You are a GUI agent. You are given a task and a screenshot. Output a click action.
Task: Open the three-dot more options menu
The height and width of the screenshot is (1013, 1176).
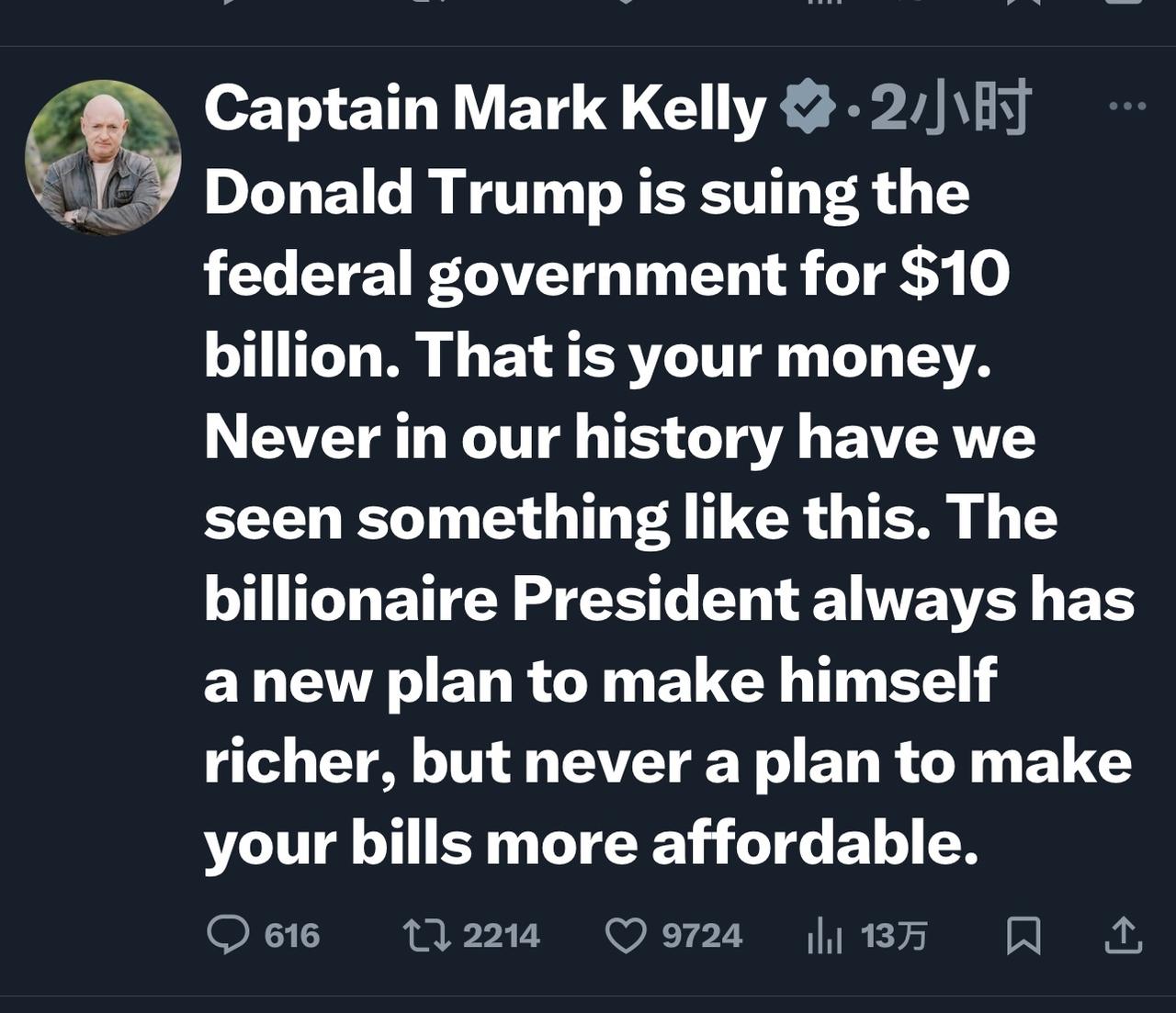point(1127,107)
